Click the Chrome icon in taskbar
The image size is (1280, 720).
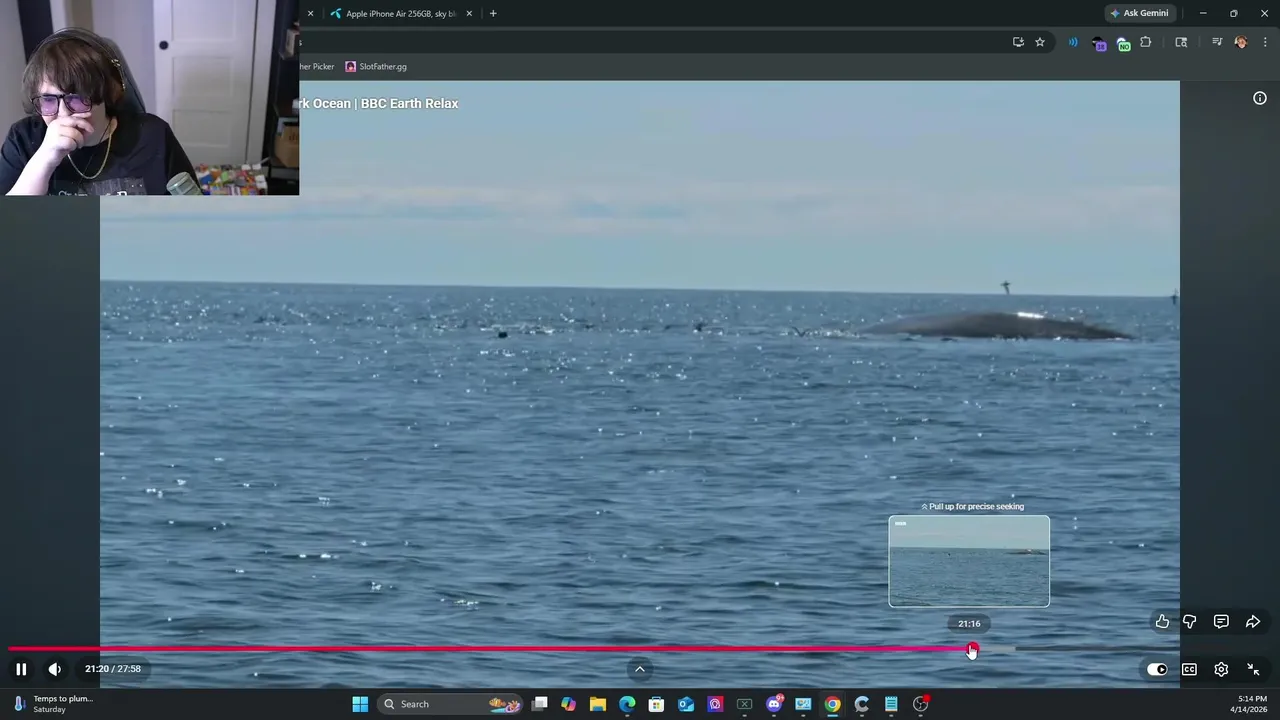(832, 704)
